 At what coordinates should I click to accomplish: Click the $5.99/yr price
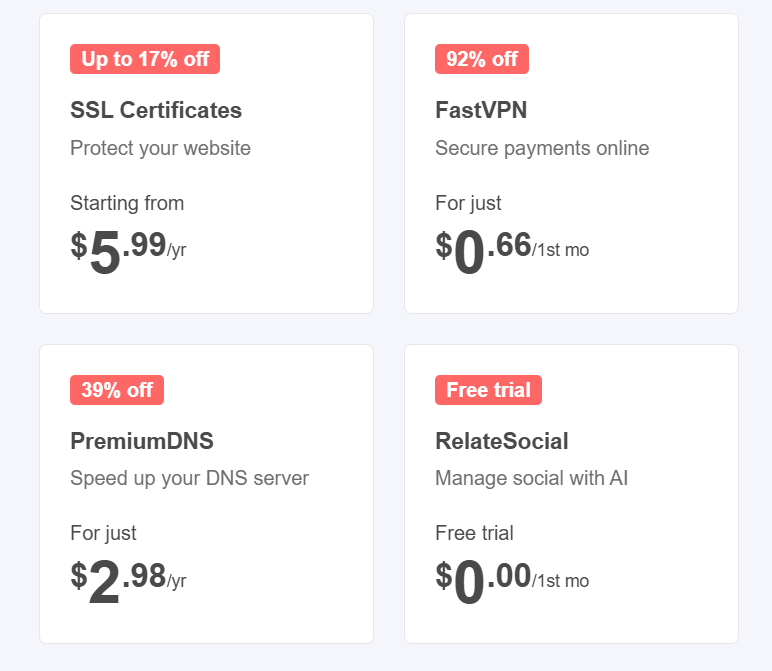tap(129, 251)
